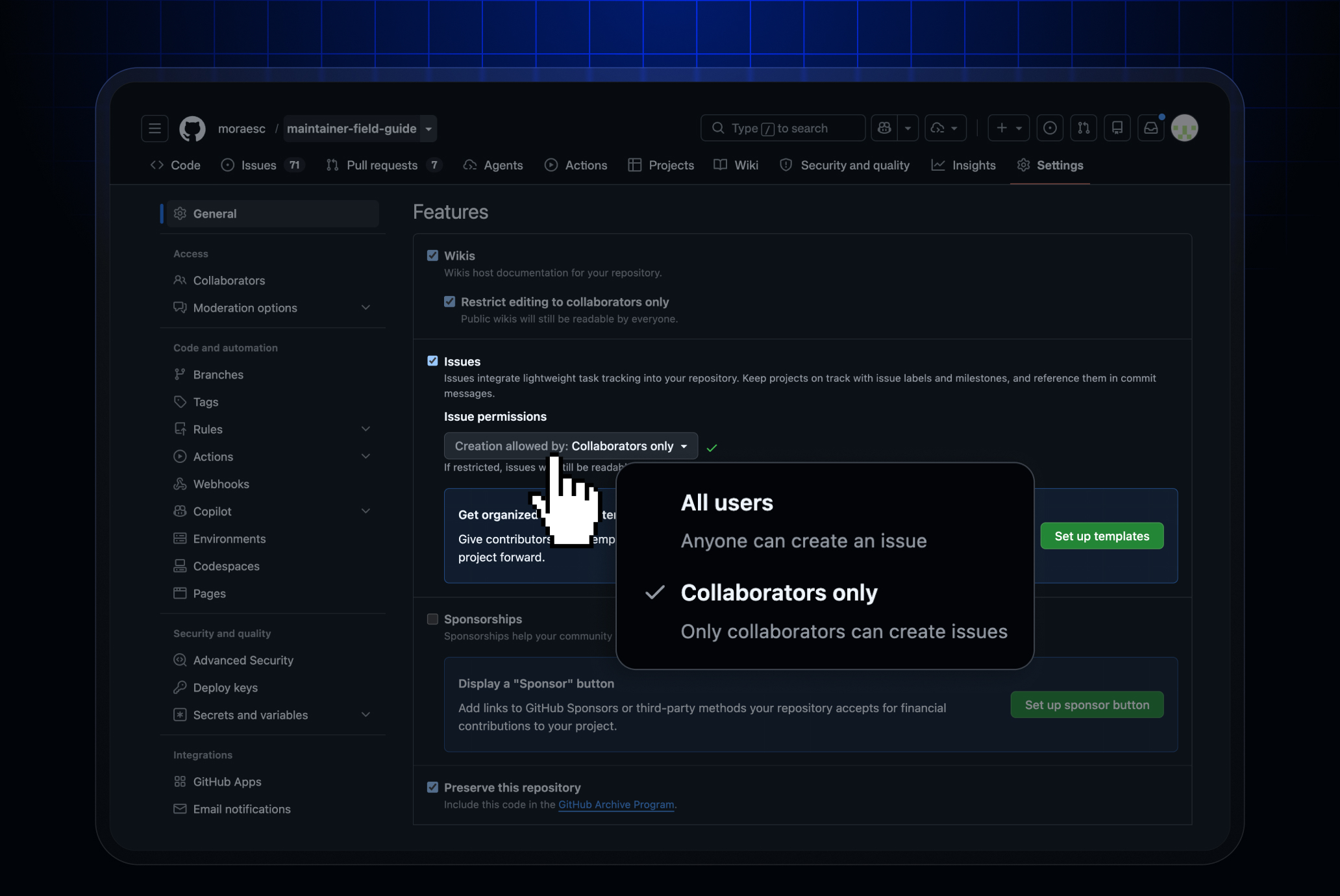The height and width of the screenshot is (896, 1340).
Task: Uncheck the Wikis feature checkbox
Action: point(433,256)
